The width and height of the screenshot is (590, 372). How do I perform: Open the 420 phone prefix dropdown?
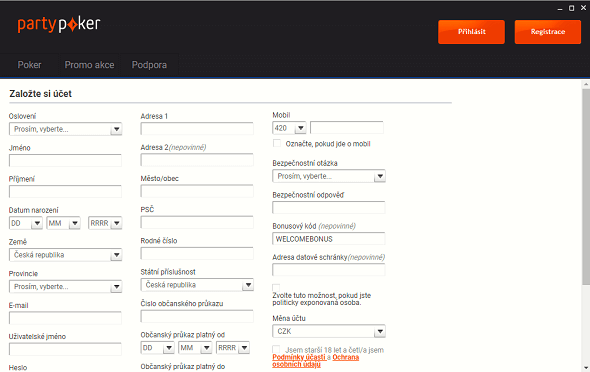coord(289,128)
